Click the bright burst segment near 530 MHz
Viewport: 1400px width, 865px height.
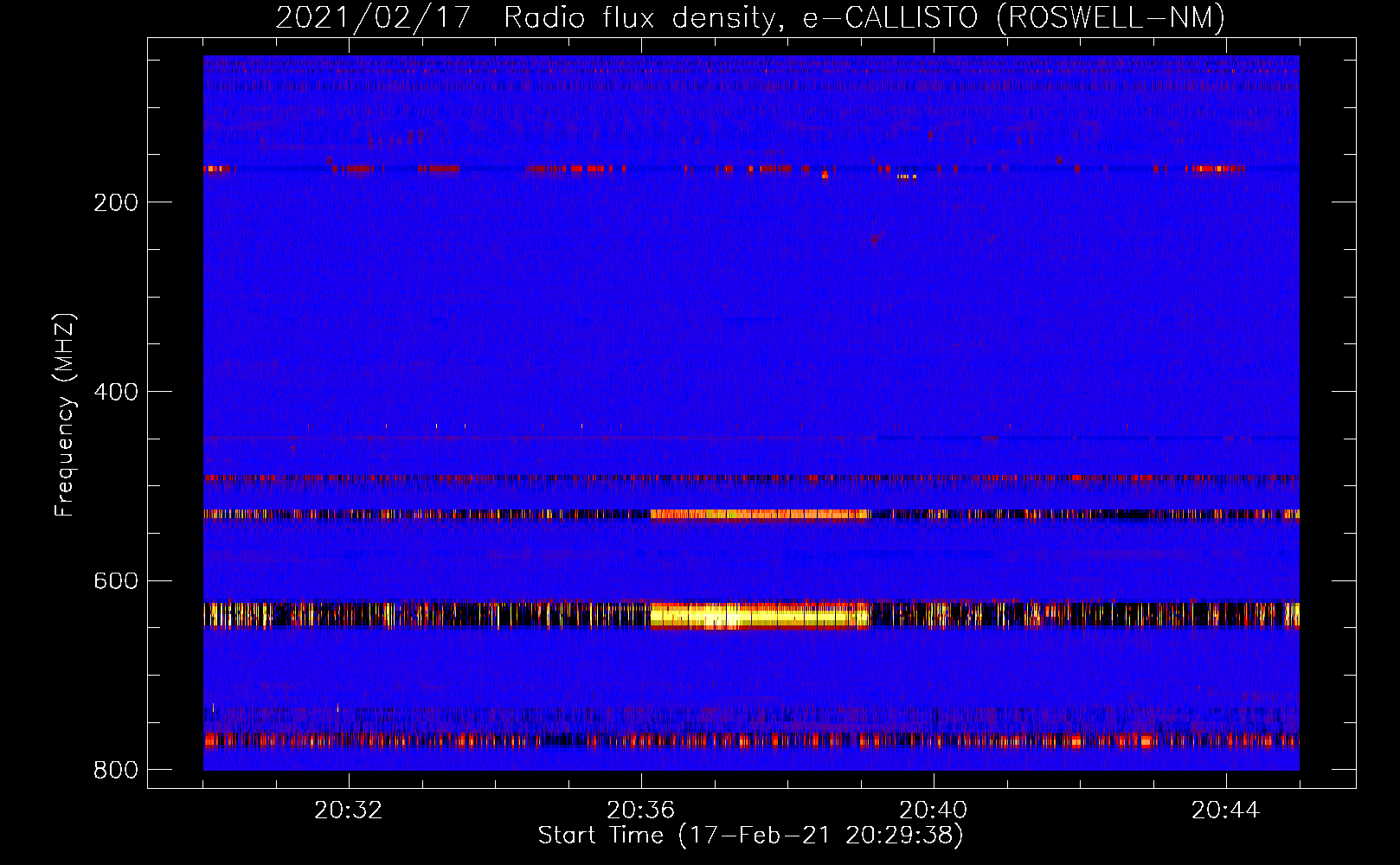click(x=759, y=514)
